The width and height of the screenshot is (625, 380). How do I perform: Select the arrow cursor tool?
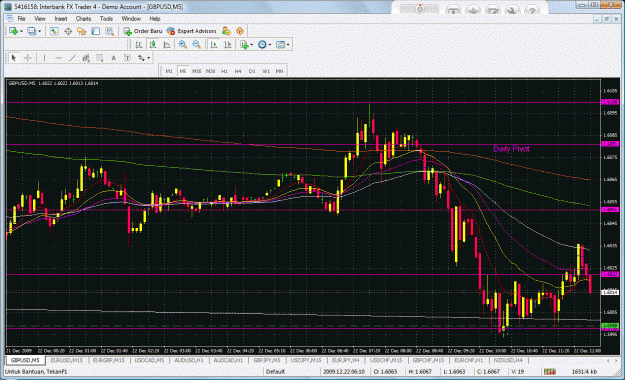[14, 58]
